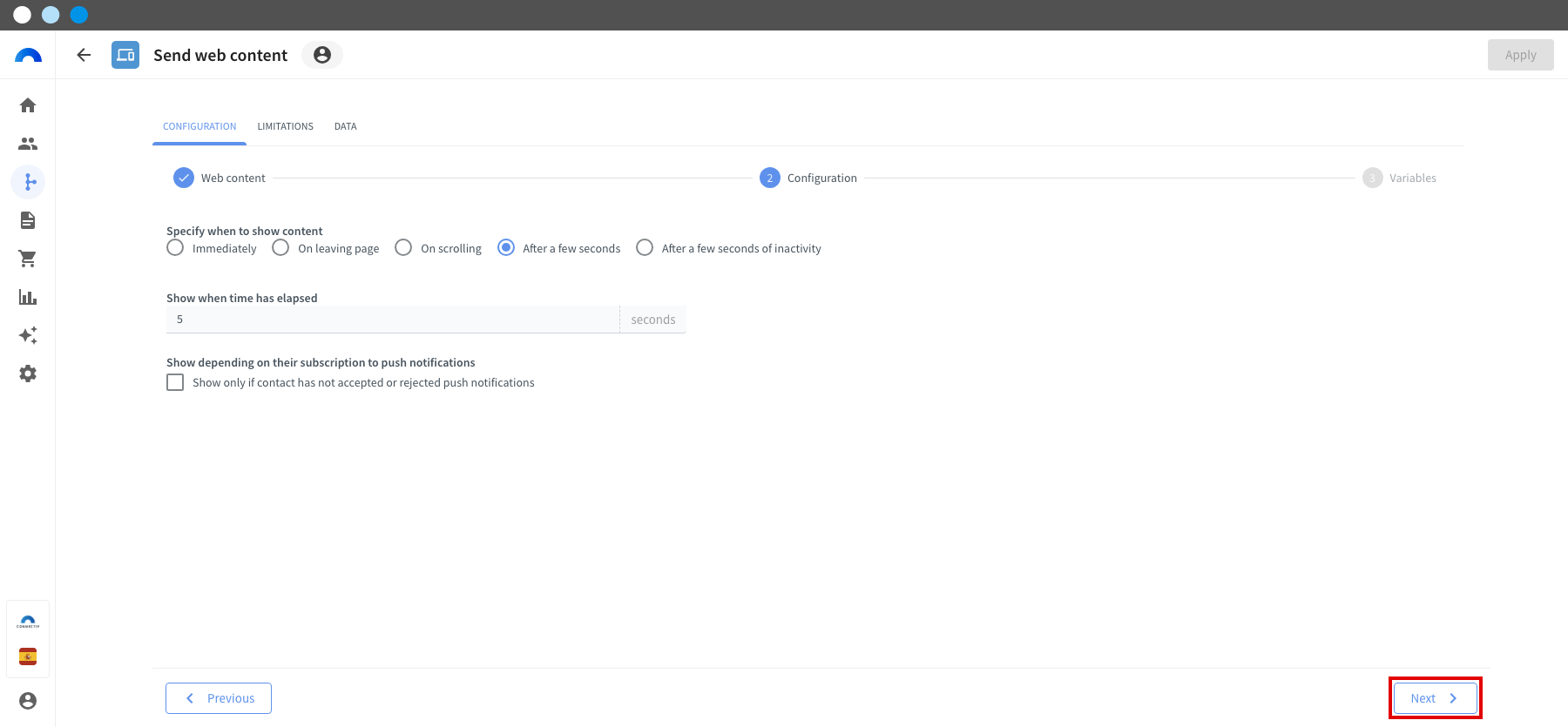
Task: Focus the elapsed time seconds input field
Action: click(x=393, y=320)
